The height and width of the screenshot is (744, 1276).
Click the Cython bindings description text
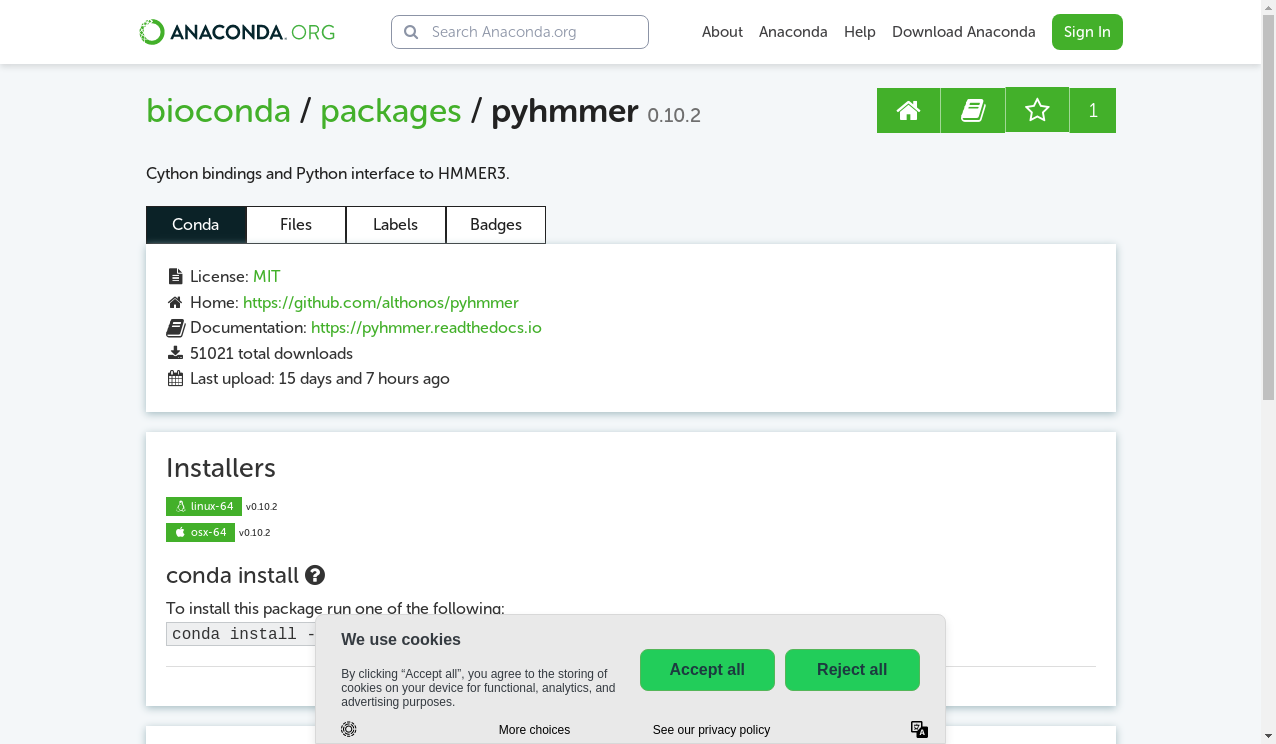pyautogui.click(x=328, y=173)
